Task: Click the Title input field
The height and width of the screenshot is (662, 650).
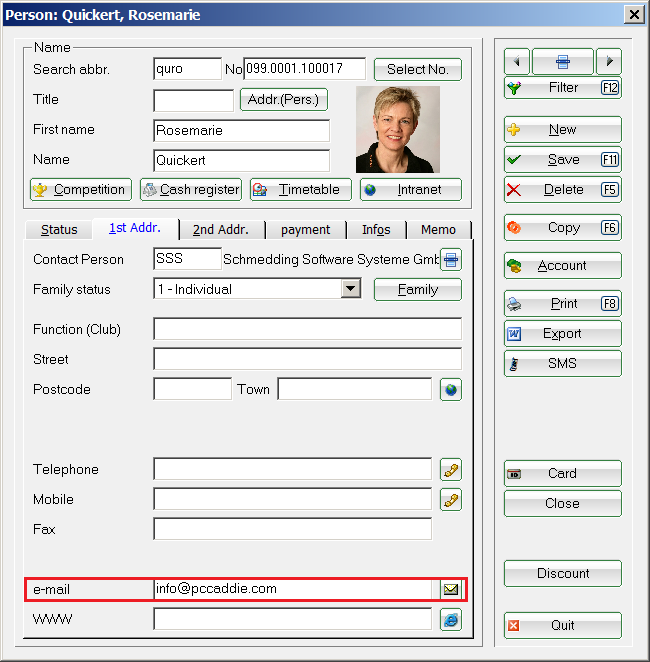Action: 194,100
